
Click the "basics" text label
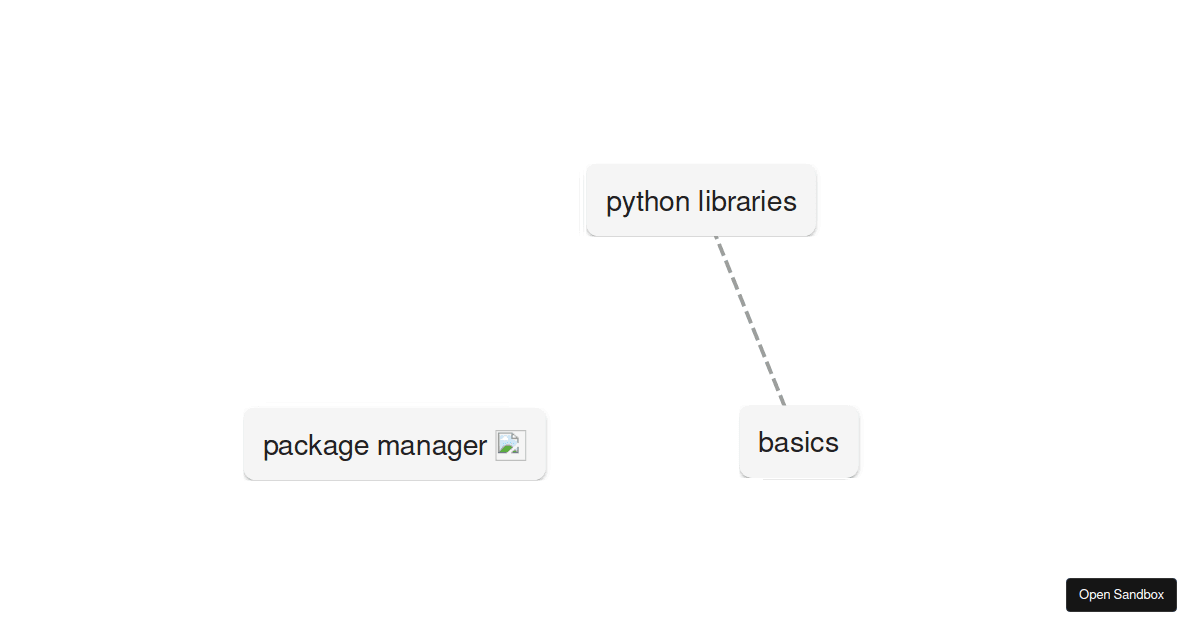pos(798,442)
